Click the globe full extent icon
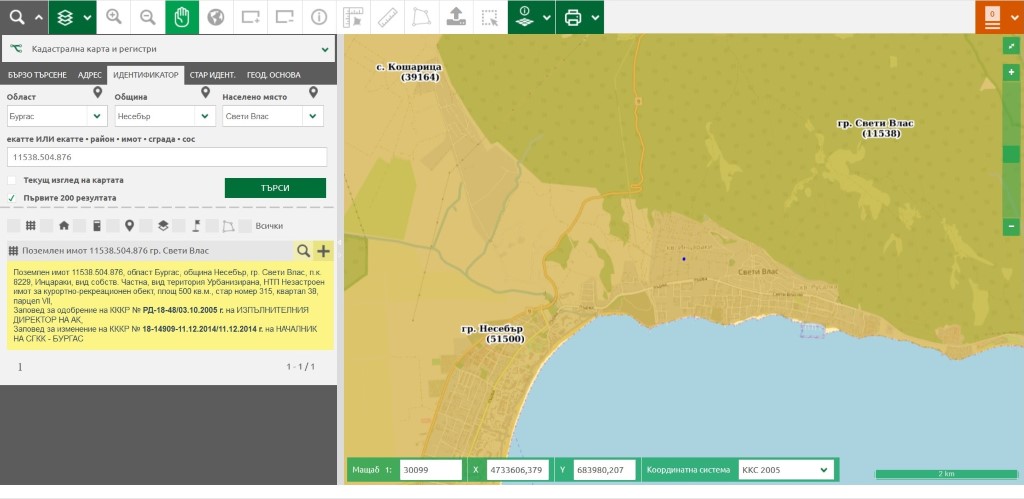This screenshot has width=1024, height=499. [215, 17]
